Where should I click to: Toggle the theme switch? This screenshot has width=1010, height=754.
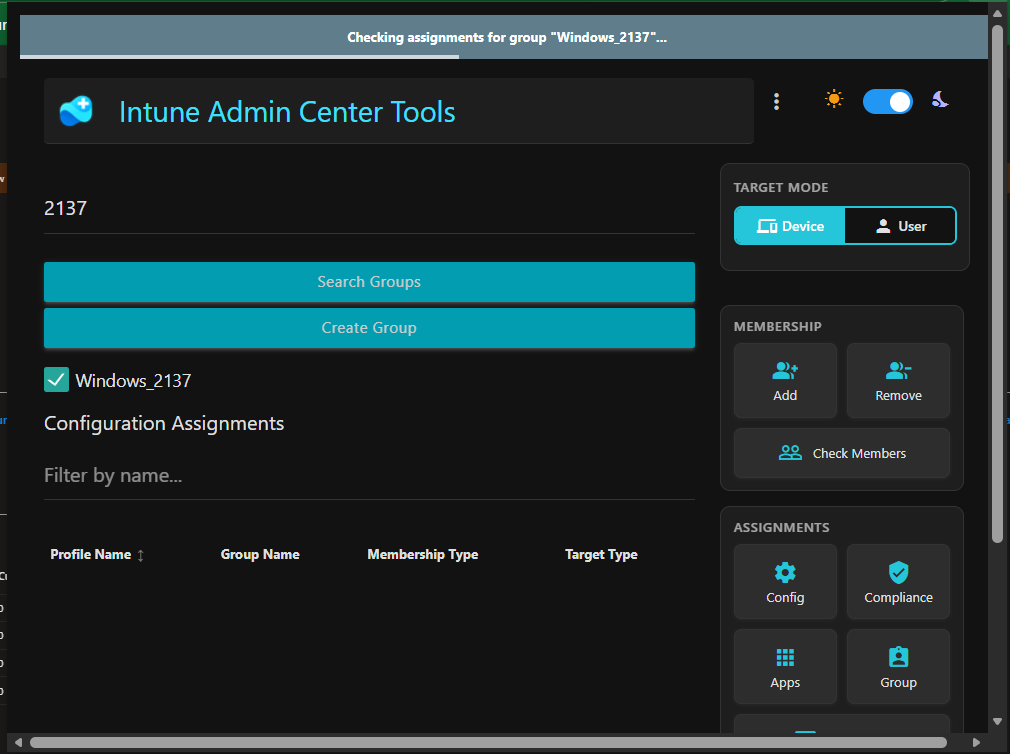[x=888, y=101]
